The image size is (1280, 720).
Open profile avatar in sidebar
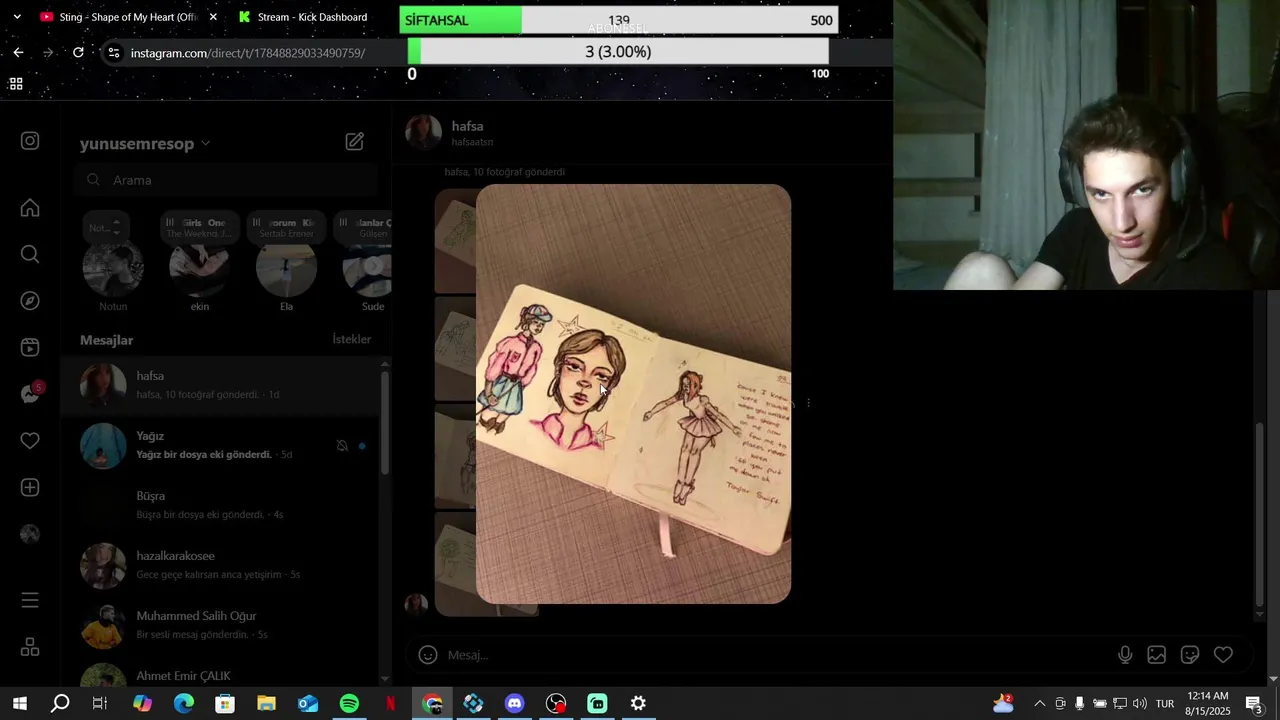(x=30, y=534)
